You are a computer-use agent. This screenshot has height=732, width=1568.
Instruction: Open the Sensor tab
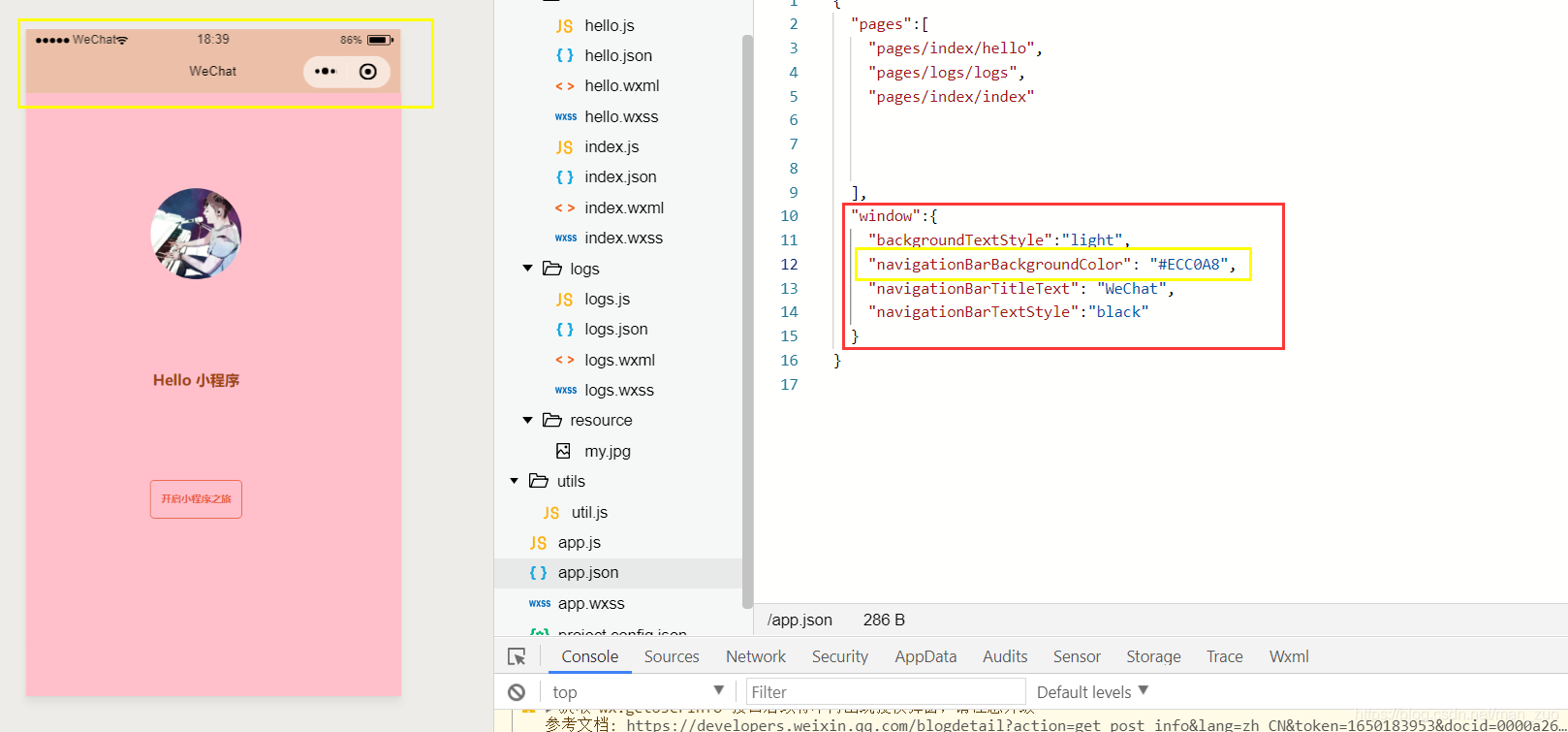click(x=1077, y=656)
